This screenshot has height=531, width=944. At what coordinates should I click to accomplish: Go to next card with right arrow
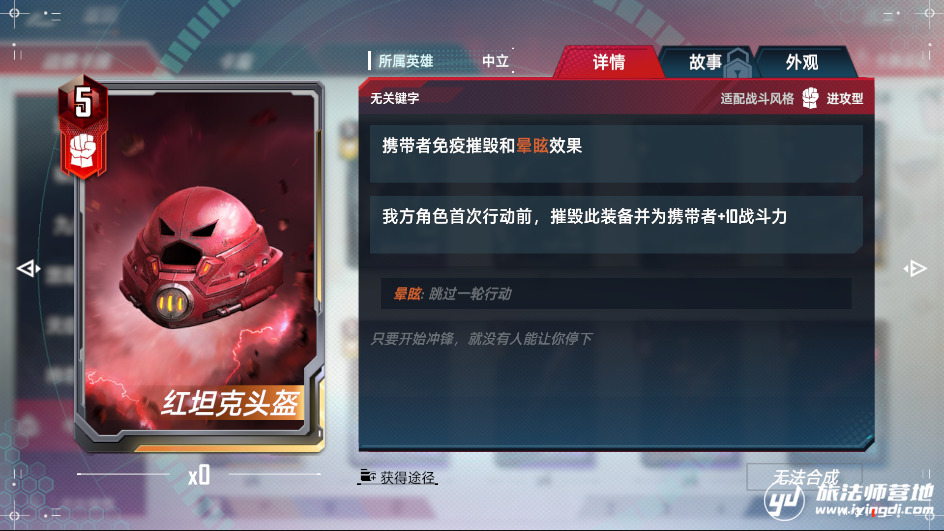[915, 269]
